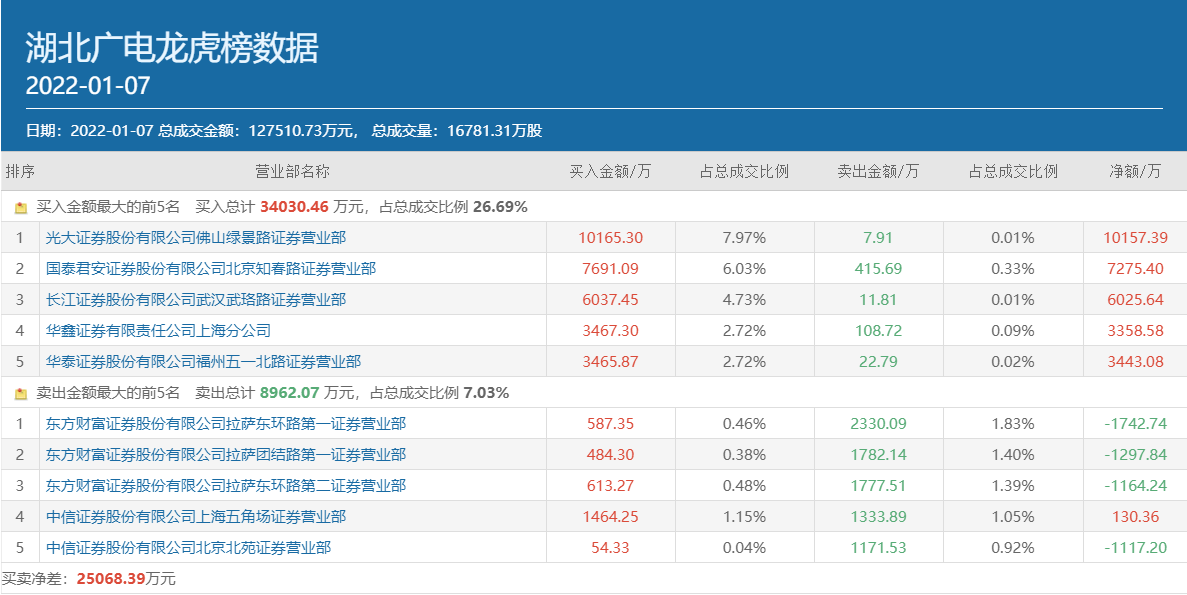Open 光大证券佛山绿景路证券营业部 link
Viewport: 1187px width, 595px height.
coord(196,238)
